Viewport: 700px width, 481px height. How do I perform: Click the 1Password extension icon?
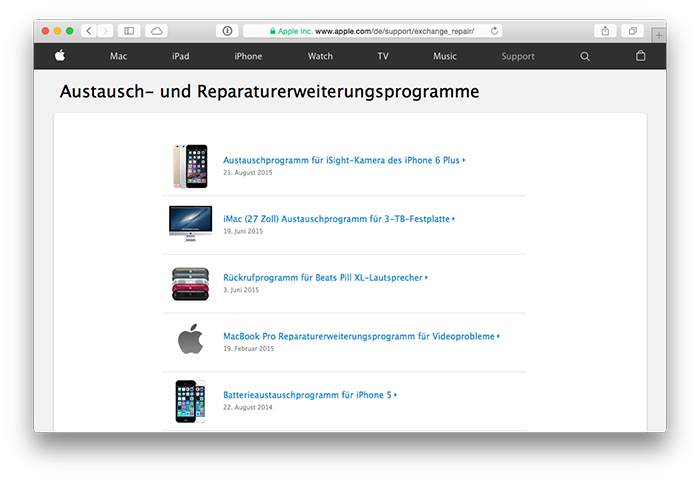(227, 31)
